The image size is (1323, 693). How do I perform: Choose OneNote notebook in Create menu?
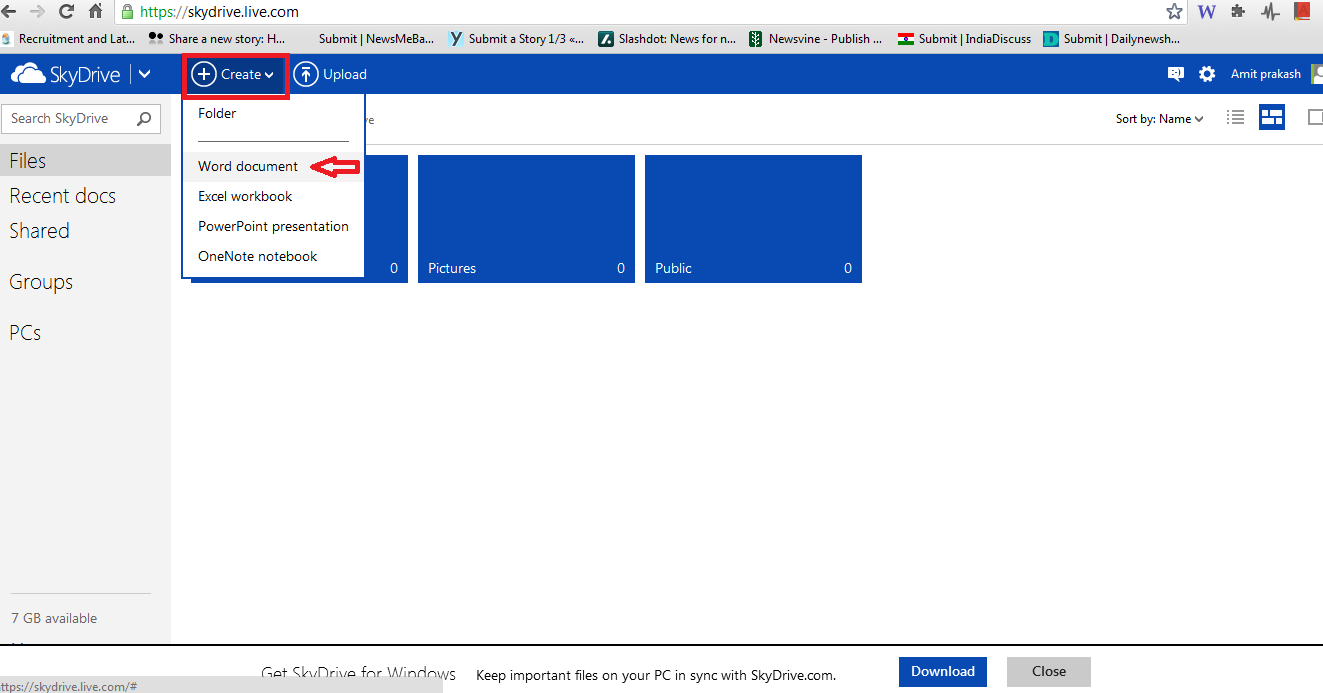257,256
